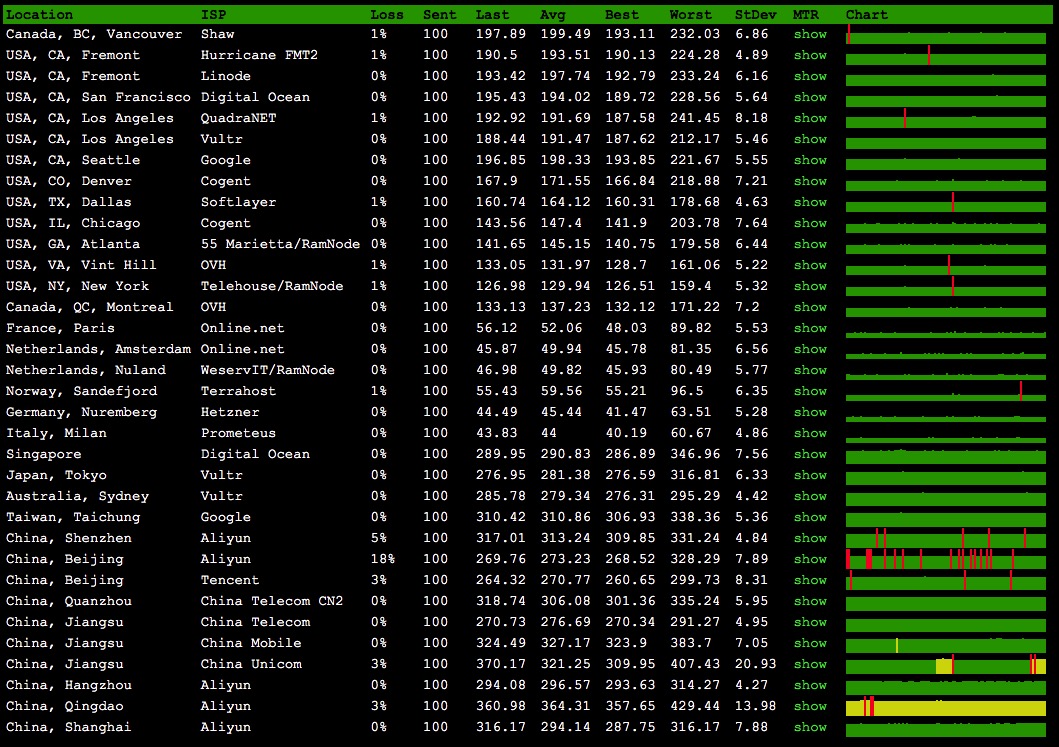Open show link for Atlanta 55 Marietta/RamNode

pos(810,243)
